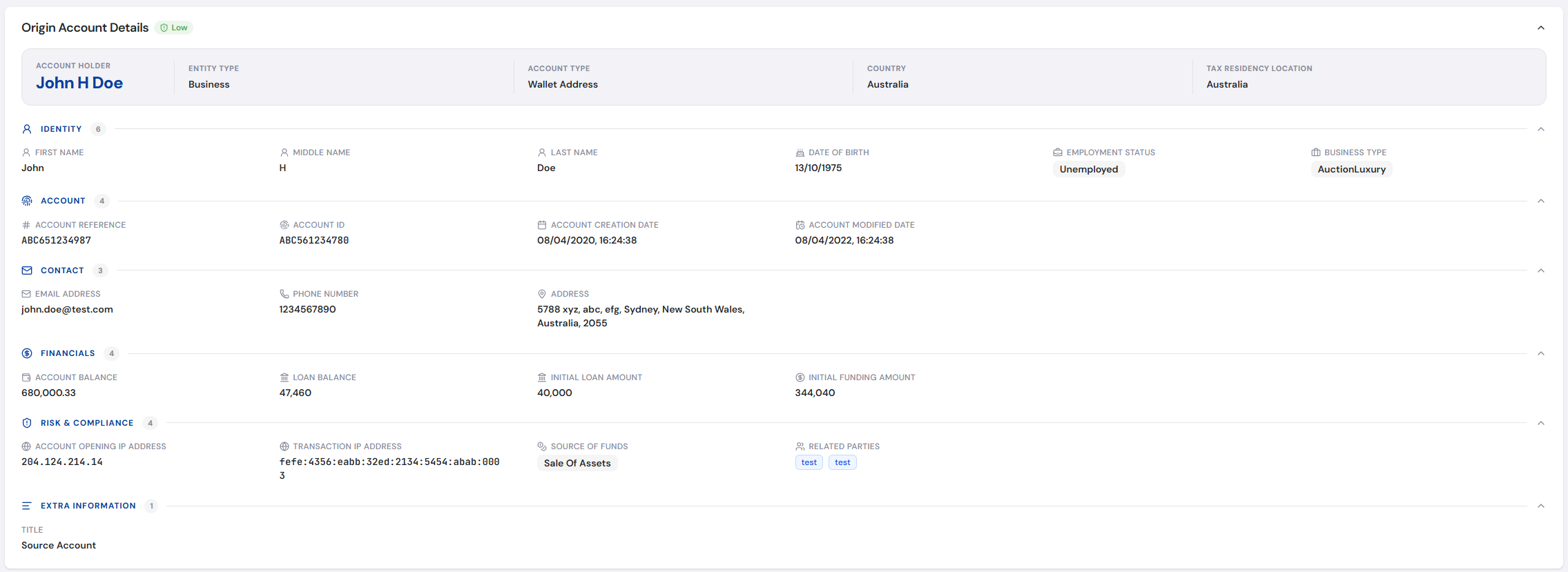Click the Loan Balance bank icon
The height and width of the screenshot is (572, 1568).
[x=284, y=377]
